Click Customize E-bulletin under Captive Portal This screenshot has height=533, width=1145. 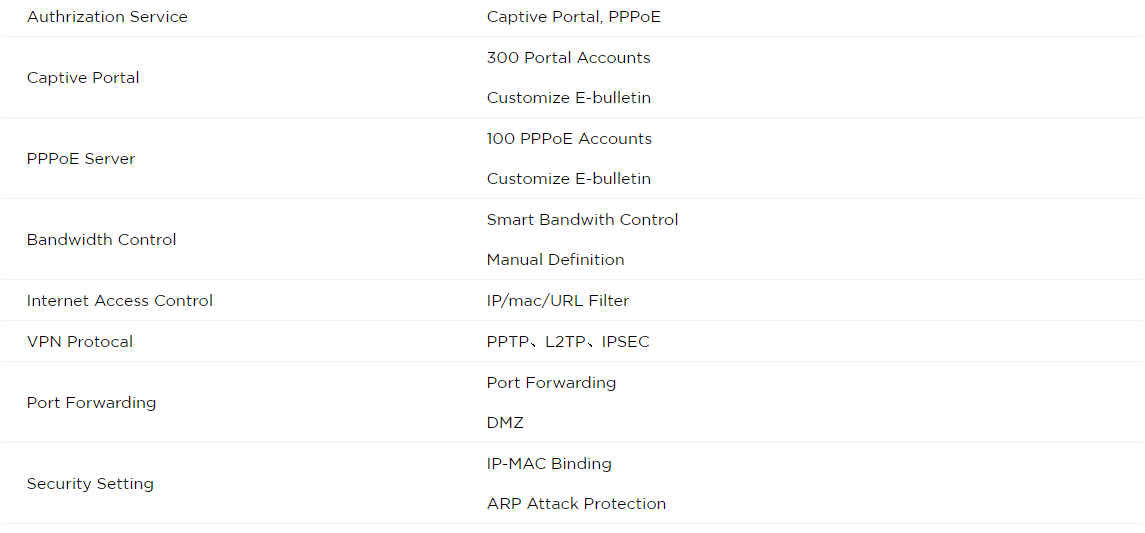coord(568,98)
